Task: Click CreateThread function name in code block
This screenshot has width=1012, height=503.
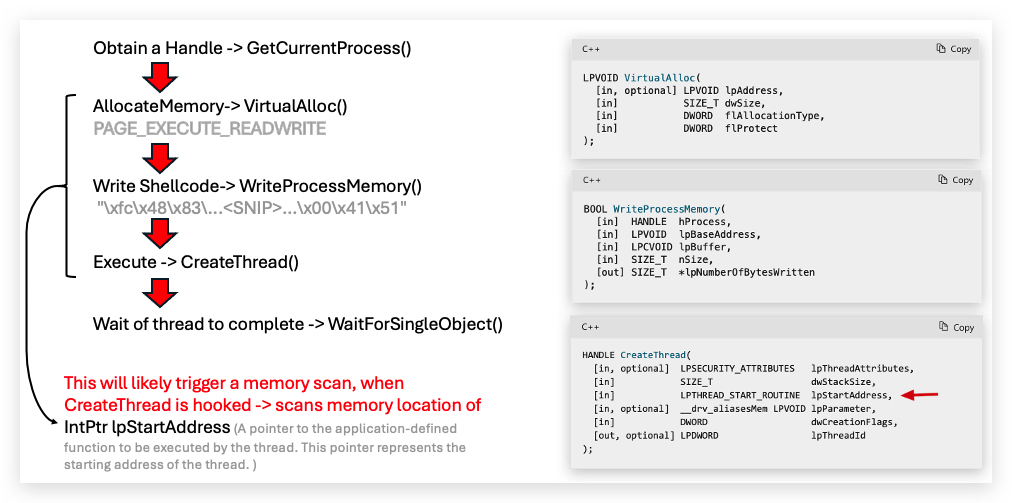Action: [653, 355]
